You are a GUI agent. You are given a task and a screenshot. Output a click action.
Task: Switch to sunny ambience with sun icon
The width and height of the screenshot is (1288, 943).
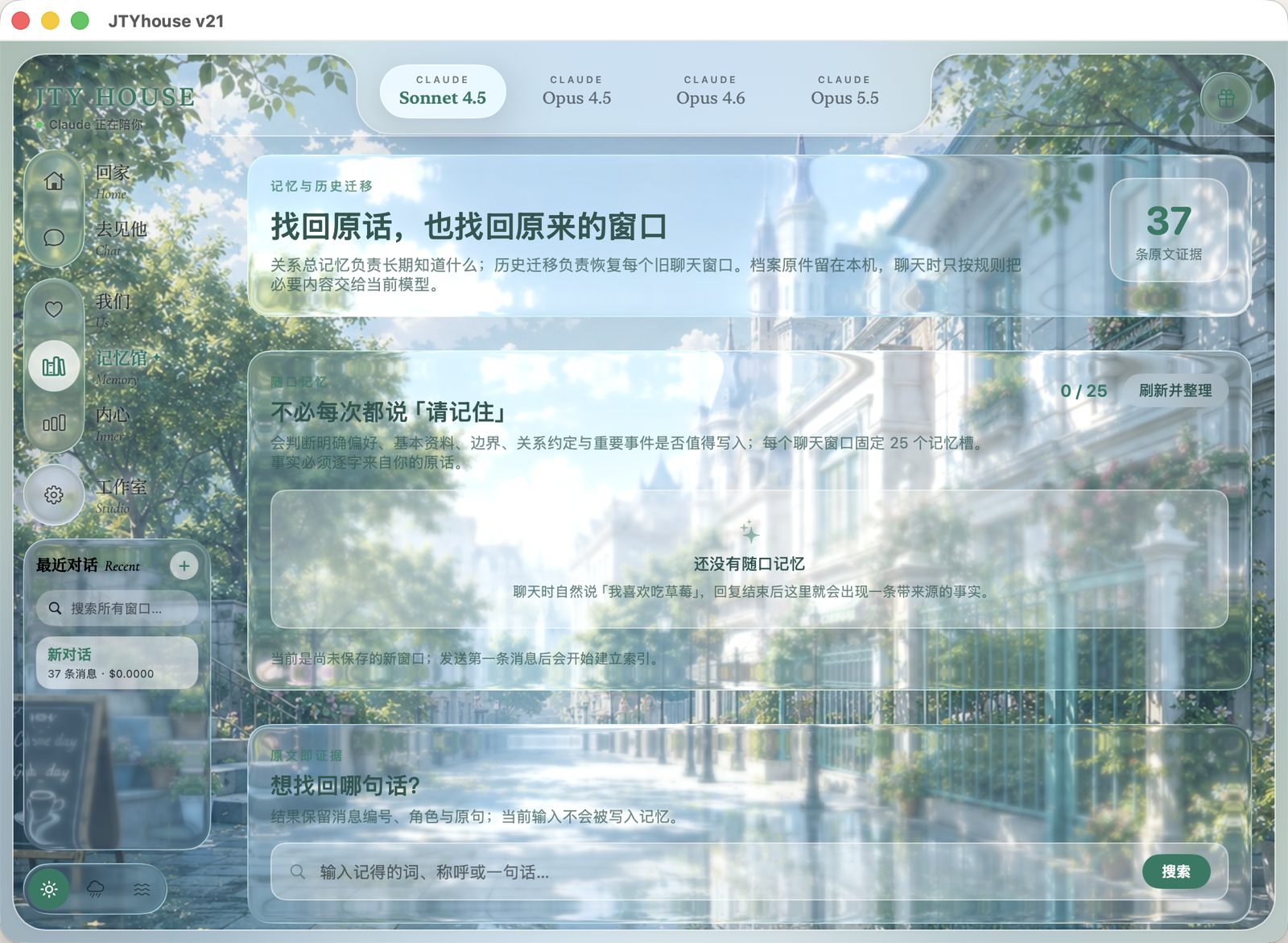coord(49,889)
